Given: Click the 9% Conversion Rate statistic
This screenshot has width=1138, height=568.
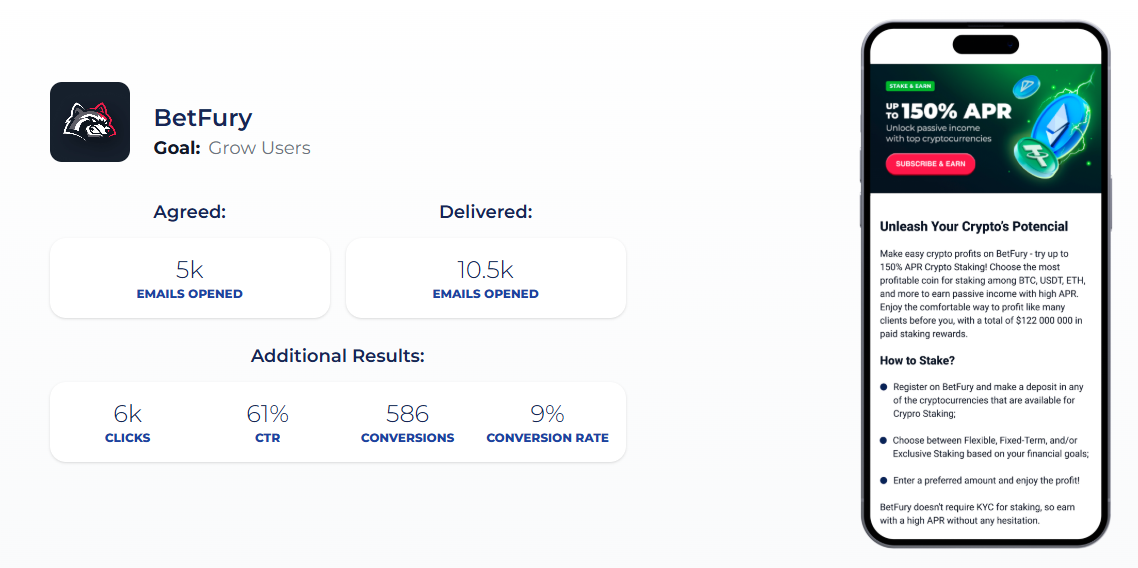Looking at the screenshot, I should coord(547,422).
